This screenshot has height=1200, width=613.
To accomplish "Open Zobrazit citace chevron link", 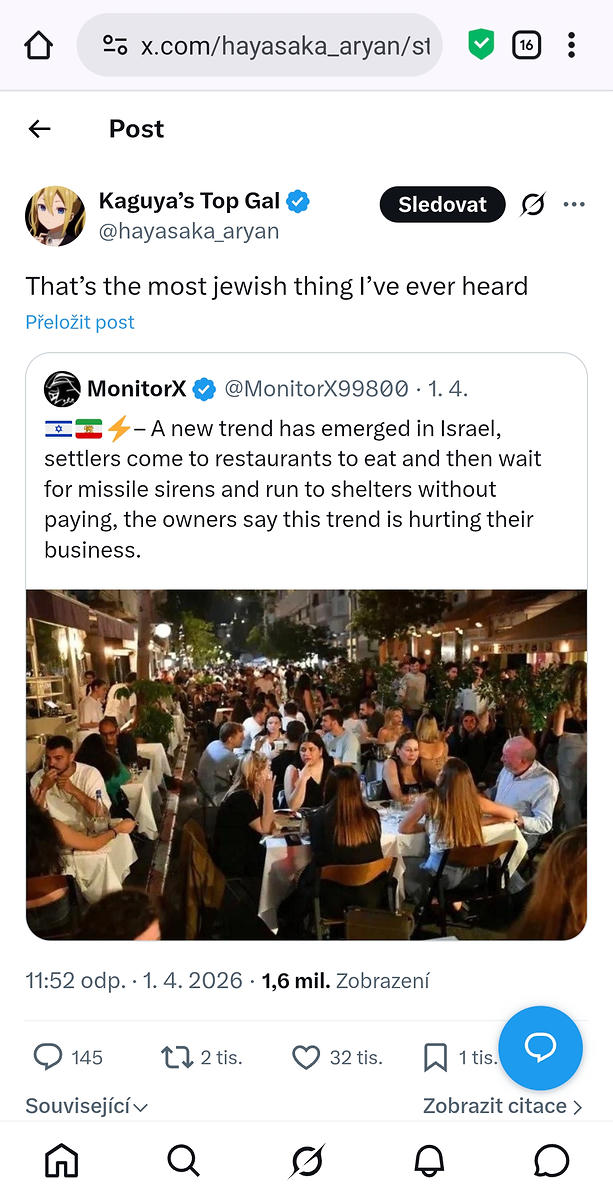I will point(502,1106).
